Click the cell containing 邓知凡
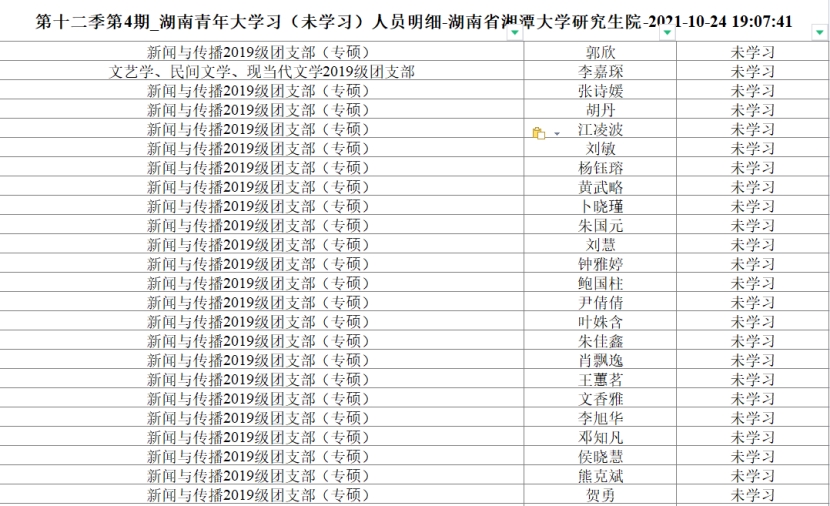Viewport: 830px width, 506px height. pyautogui.click(x=600, y=437)
